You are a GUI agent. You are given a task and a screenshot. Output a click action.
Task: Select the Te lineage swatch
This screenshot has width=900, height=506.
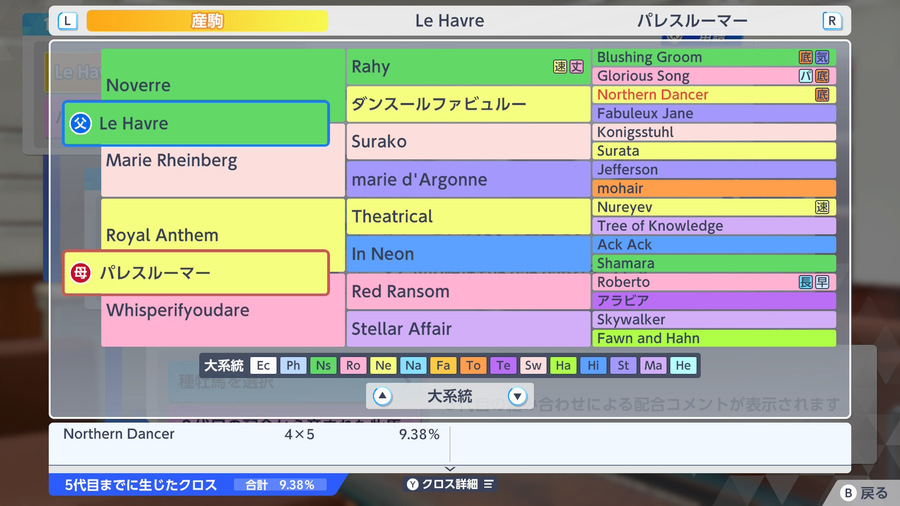(x=503, y=365)
